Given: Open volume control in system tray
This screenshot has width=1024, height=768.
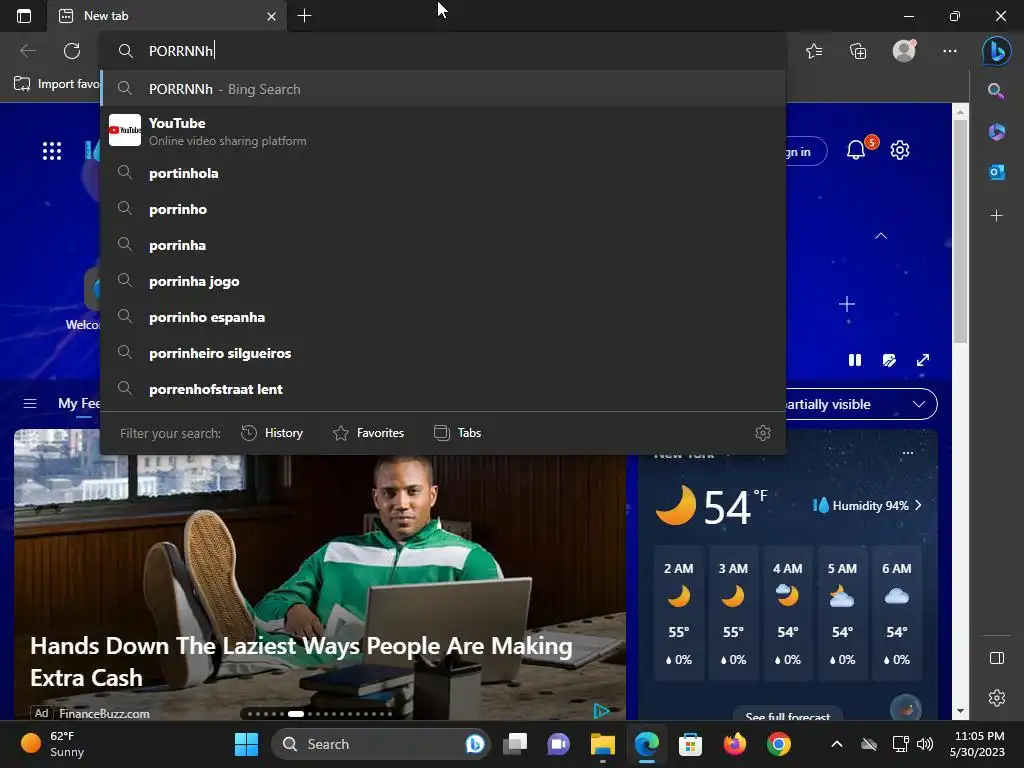Looking at the screenshot, I should point(924,744).
